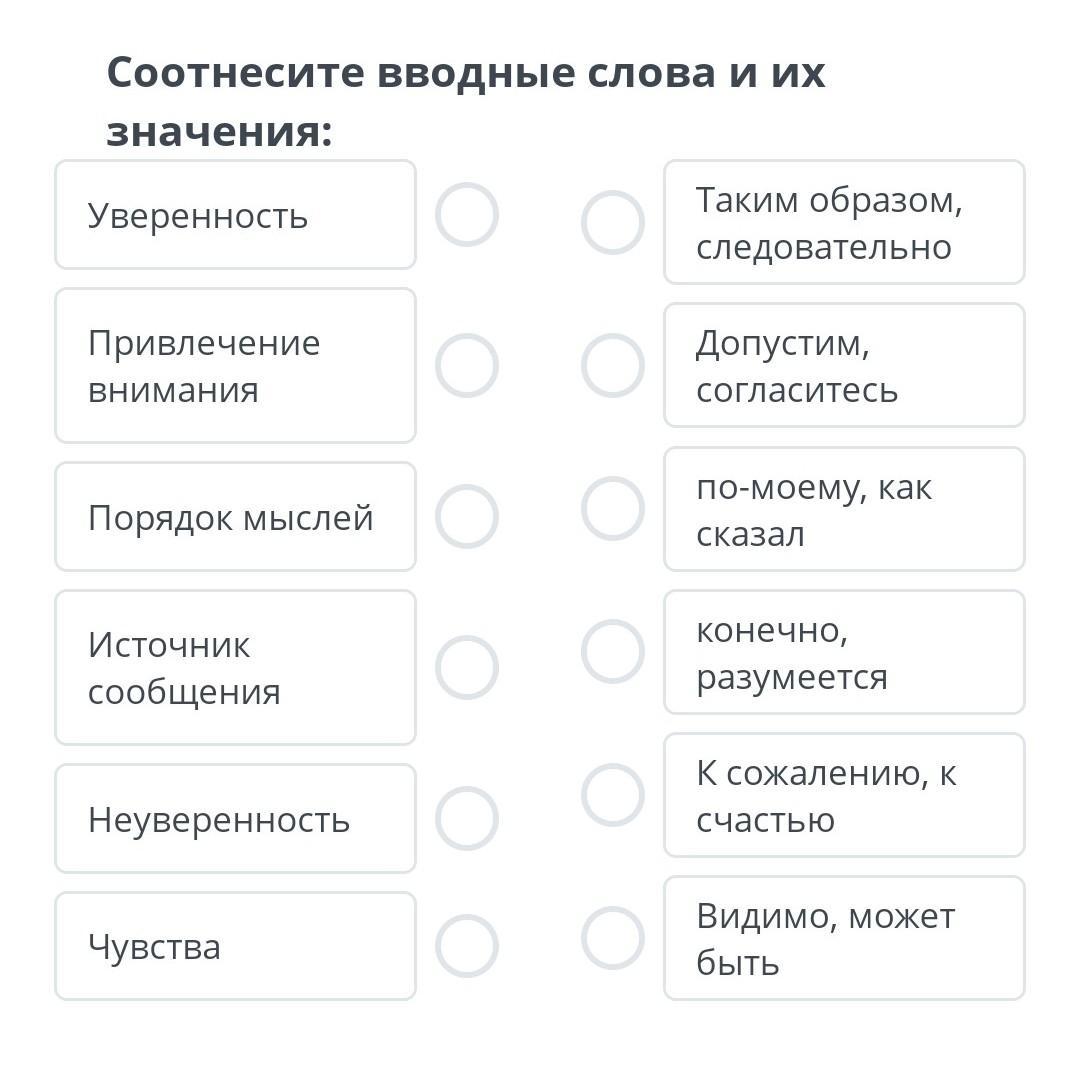
Task: Select the circle beside Допустим, согласитесь
Action: (x=613, y=365)
